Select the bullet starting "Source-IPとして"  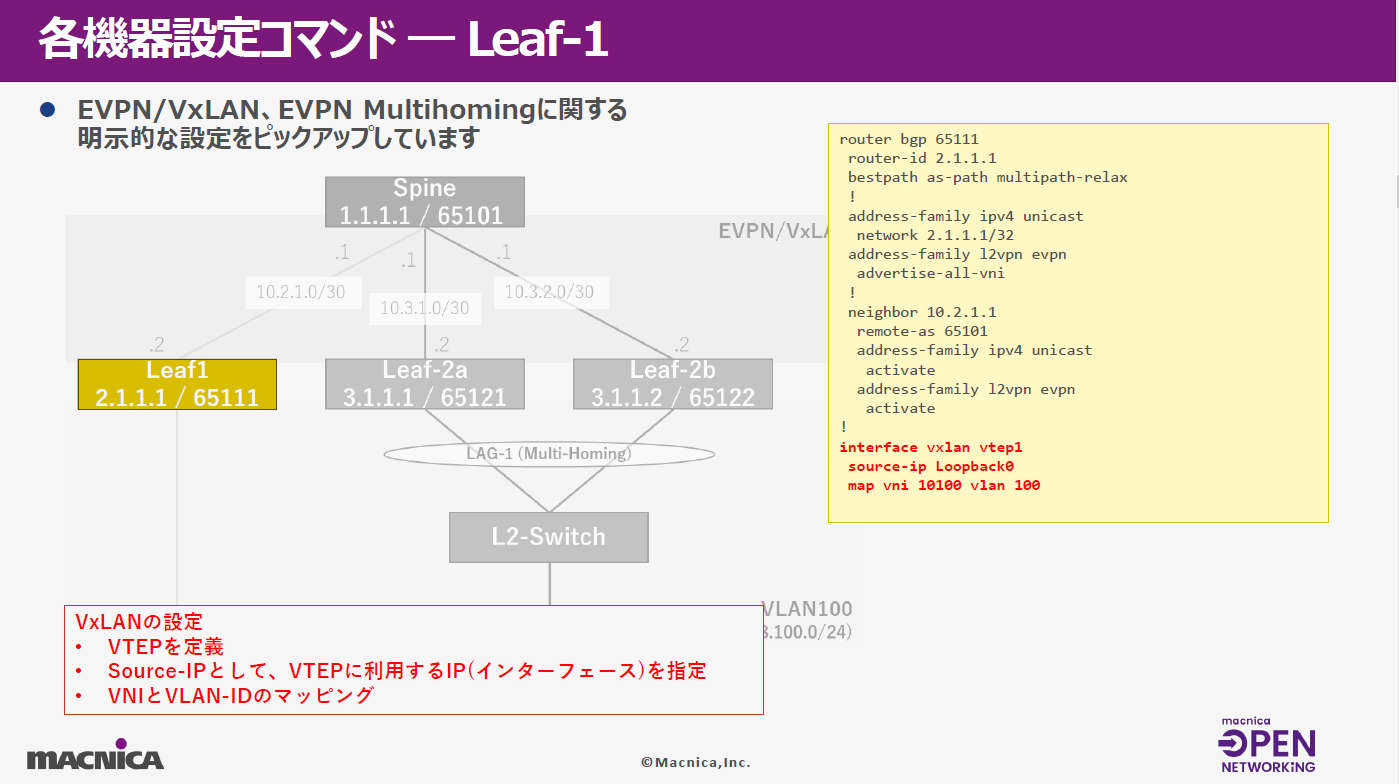pyautogui.click(x=407, y=670)
